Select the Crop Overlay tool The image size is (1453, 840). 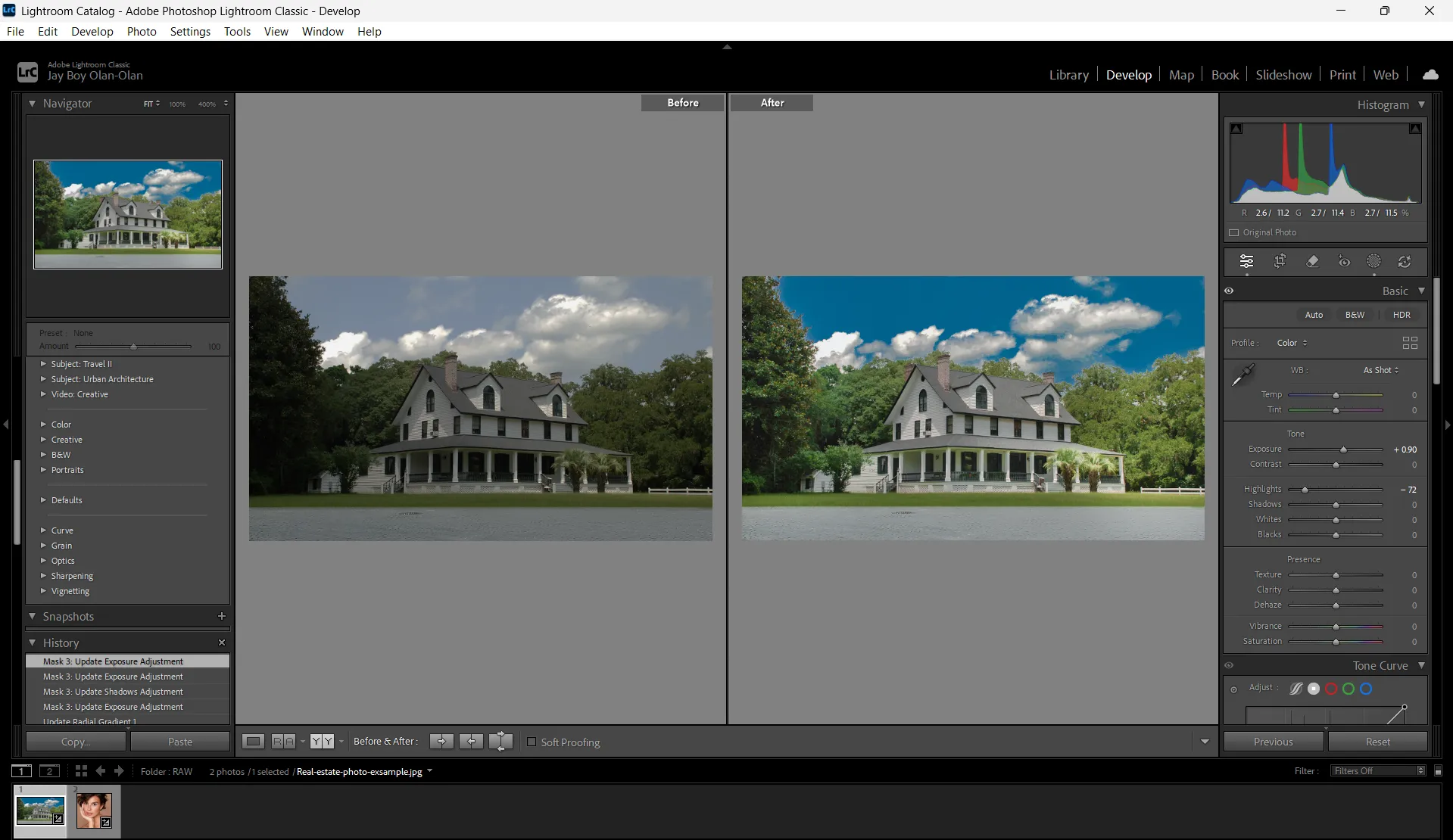pos(1280,261)
